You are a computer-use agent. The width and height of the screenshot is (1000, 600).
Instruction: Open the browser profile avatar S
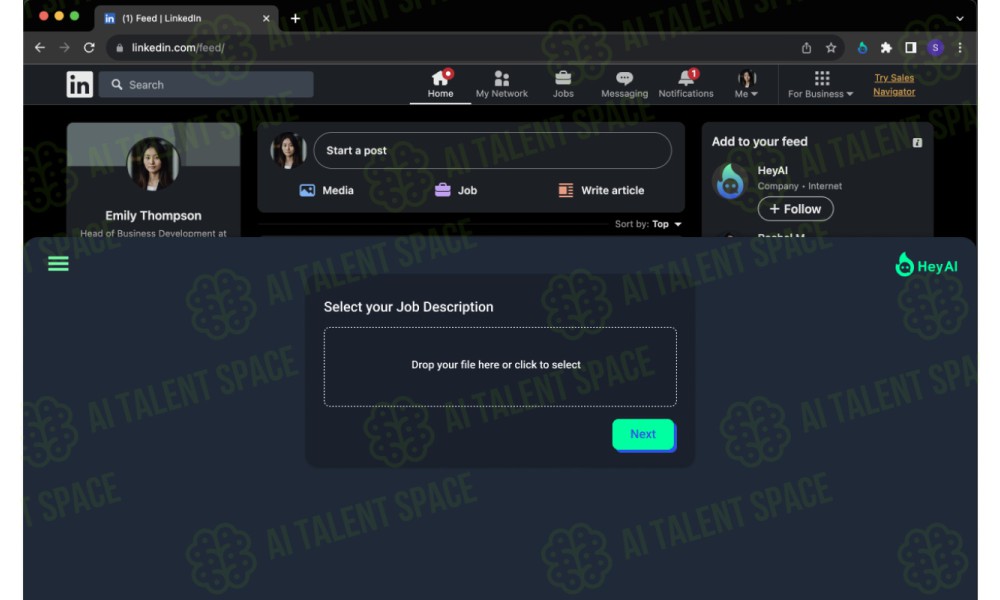tap(936, 48)
